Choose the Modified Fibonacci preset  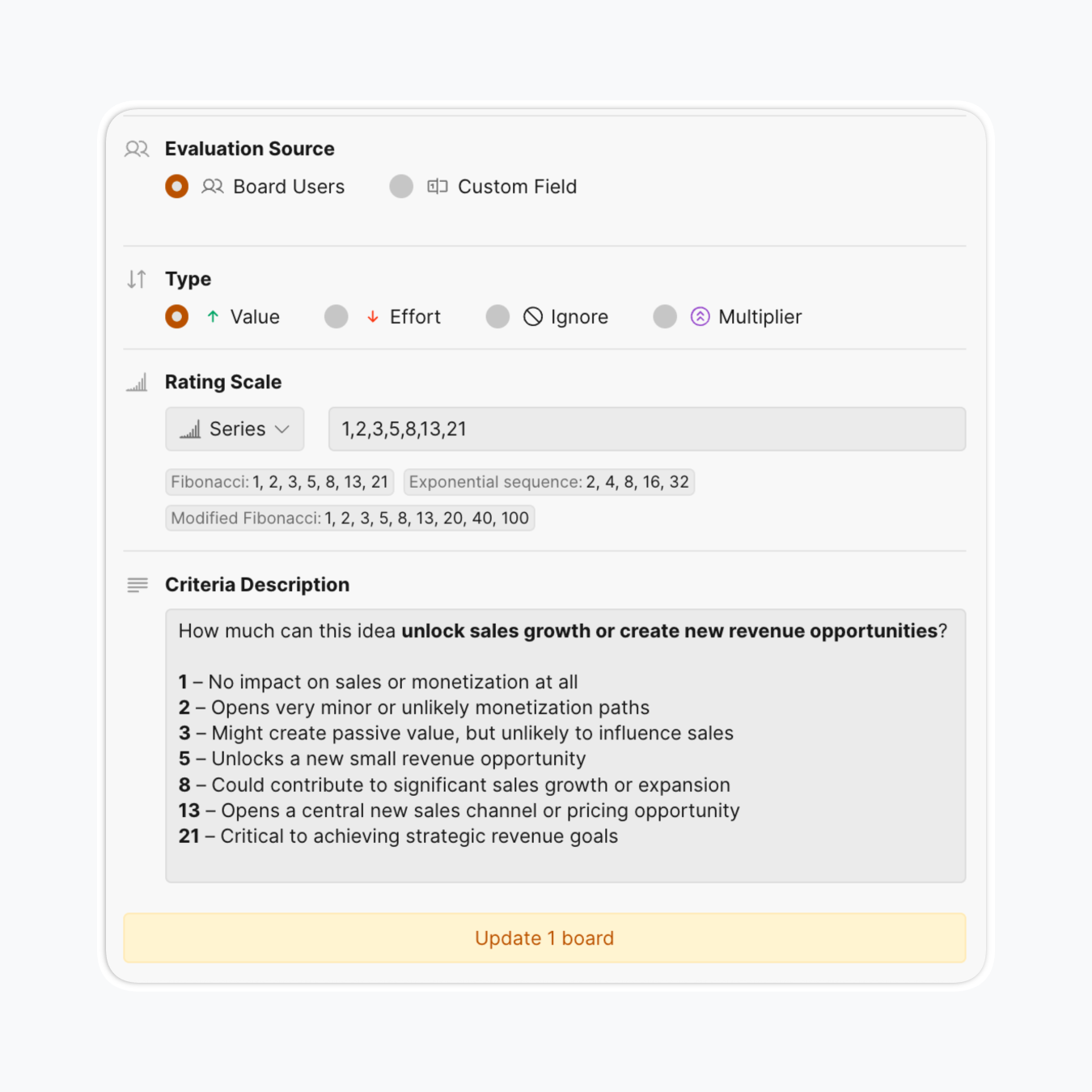349,518
